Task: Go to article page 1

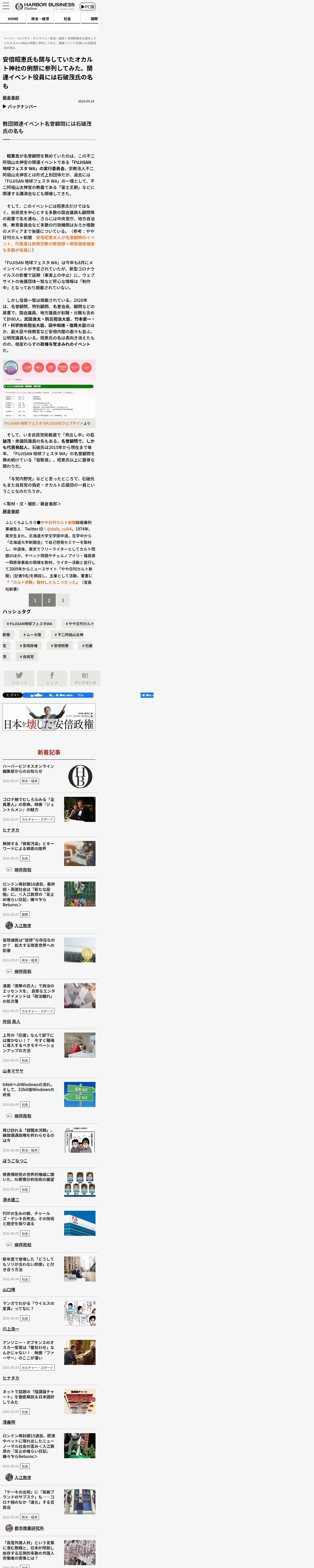Action: [35, 600]
